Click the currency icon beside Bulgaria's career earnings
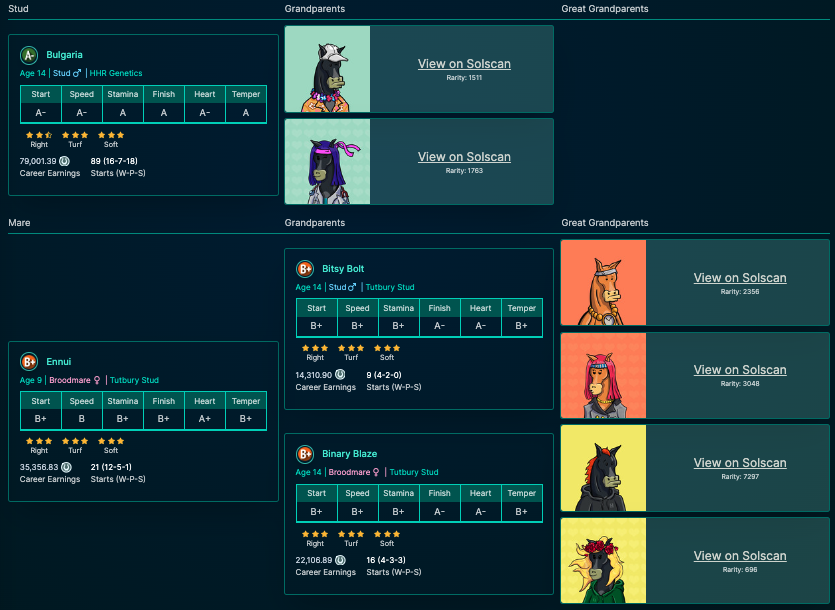Viewport: 835px width, 610px height. pyautogui.click(x=65, y=161)
